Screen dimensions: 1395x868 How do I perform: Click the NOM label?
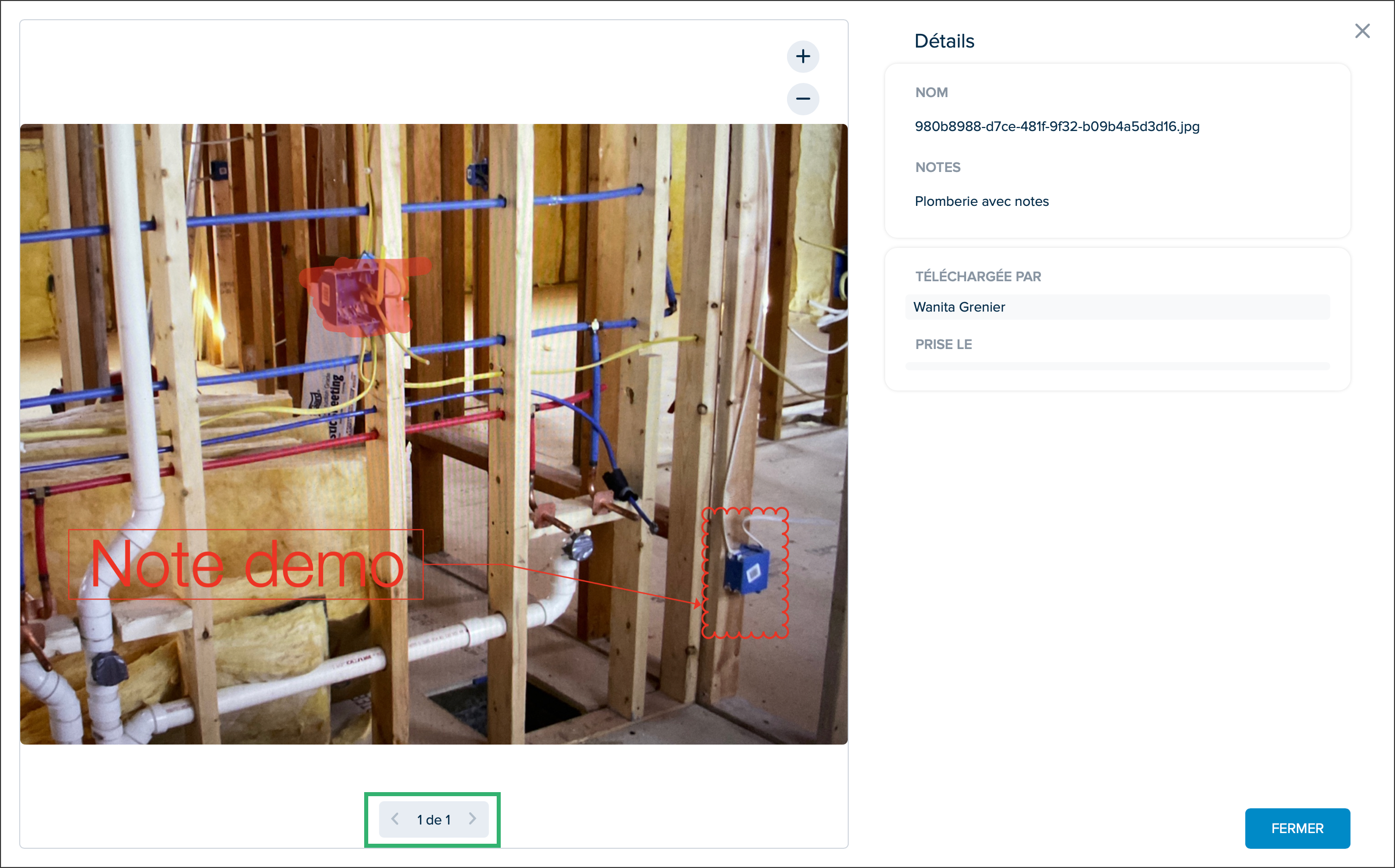click(931, 93)
